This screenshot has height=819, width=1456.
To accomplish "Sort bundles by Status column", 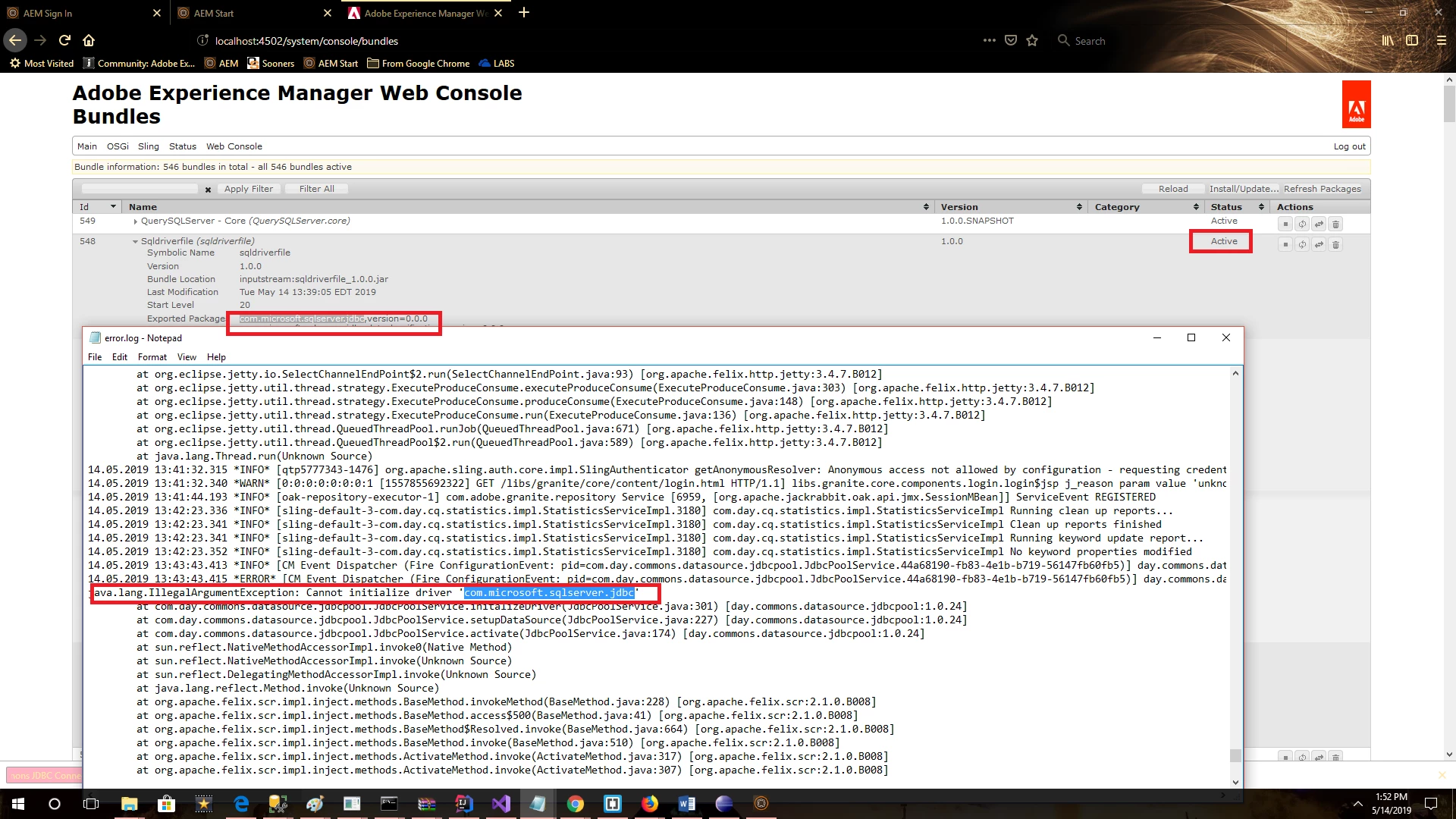I will pyautogui.click(x=1226, y=207).
